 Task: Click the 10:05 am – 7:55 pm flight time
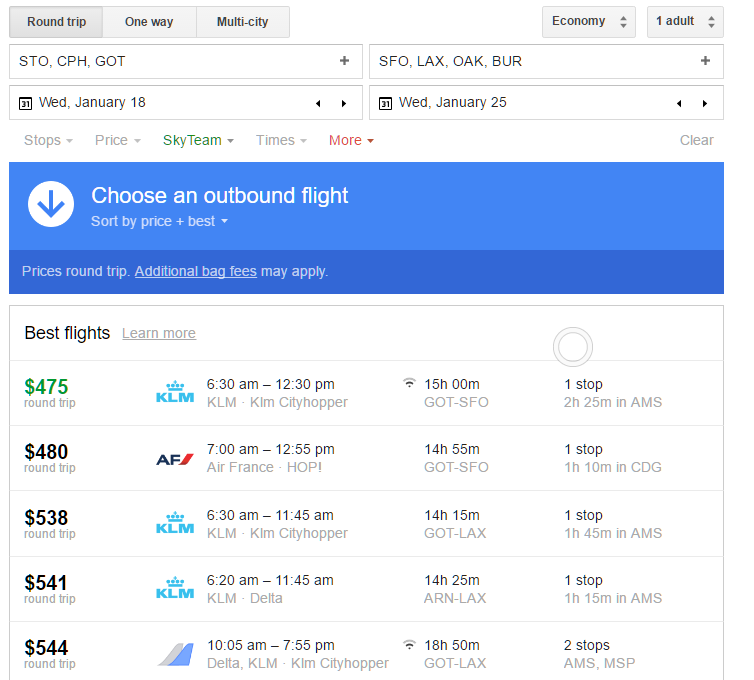(x=271, y=645)
